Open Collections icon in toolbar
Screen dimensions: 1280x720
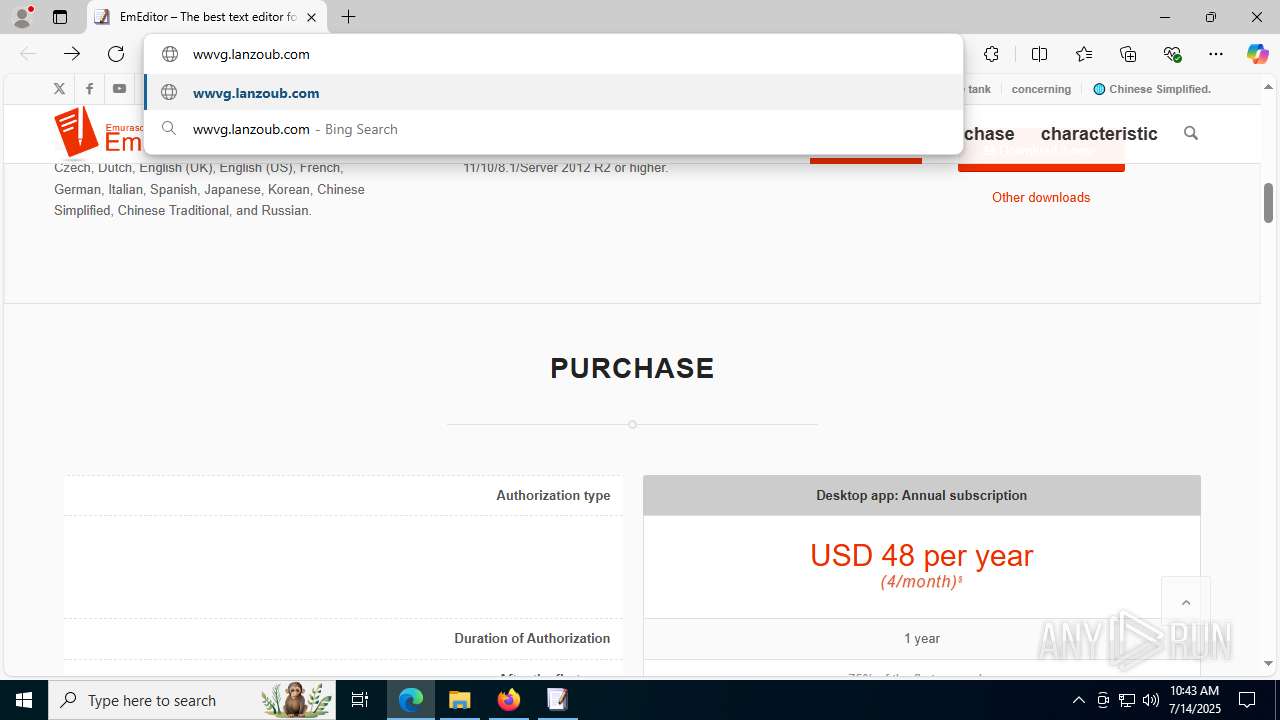1128,54
